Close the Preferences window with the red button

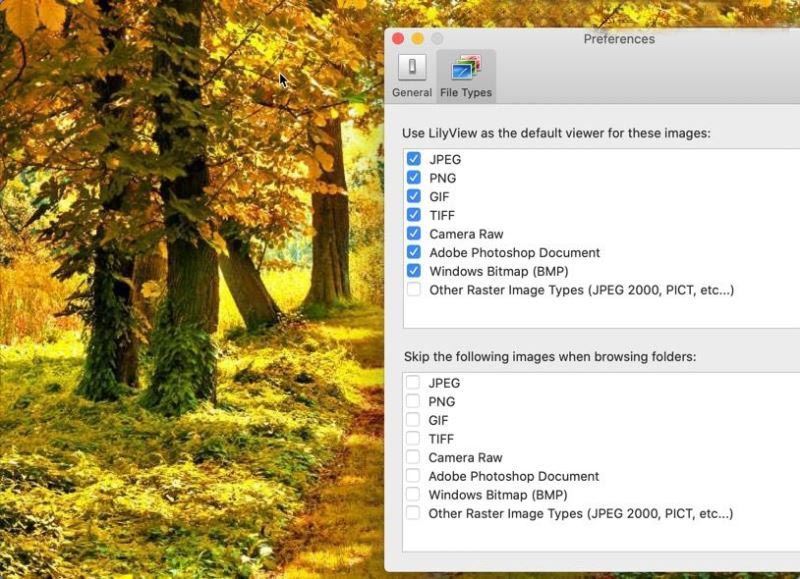point(398,39)
